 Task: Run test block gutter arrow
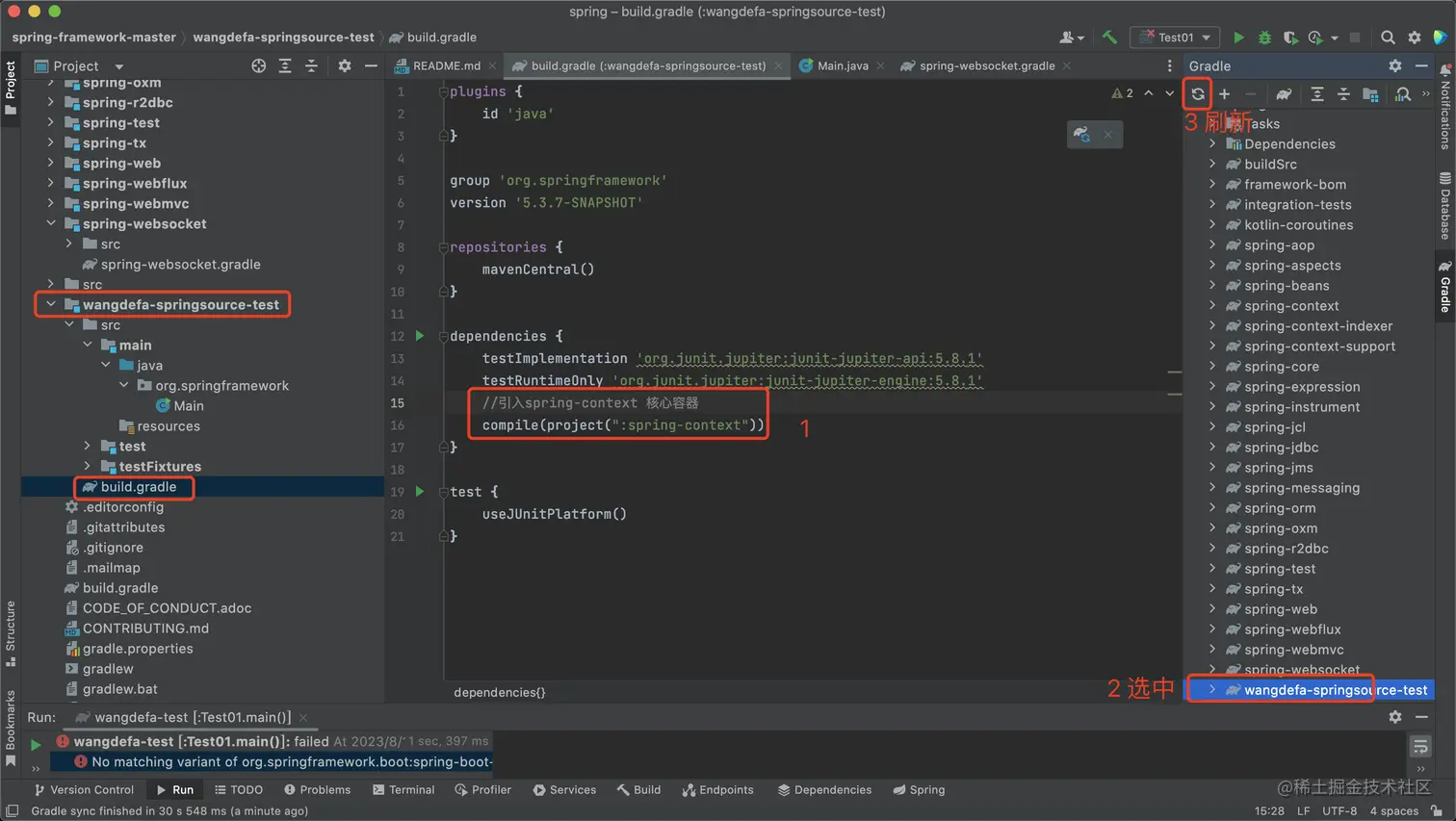tap(420, 491)
